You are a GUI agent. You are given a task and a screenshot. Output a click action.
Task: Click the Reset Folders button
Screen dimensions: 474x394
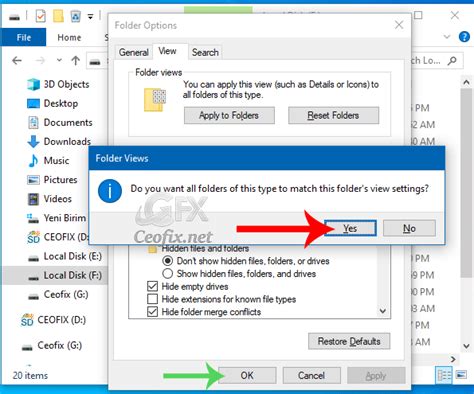(334, 115)
